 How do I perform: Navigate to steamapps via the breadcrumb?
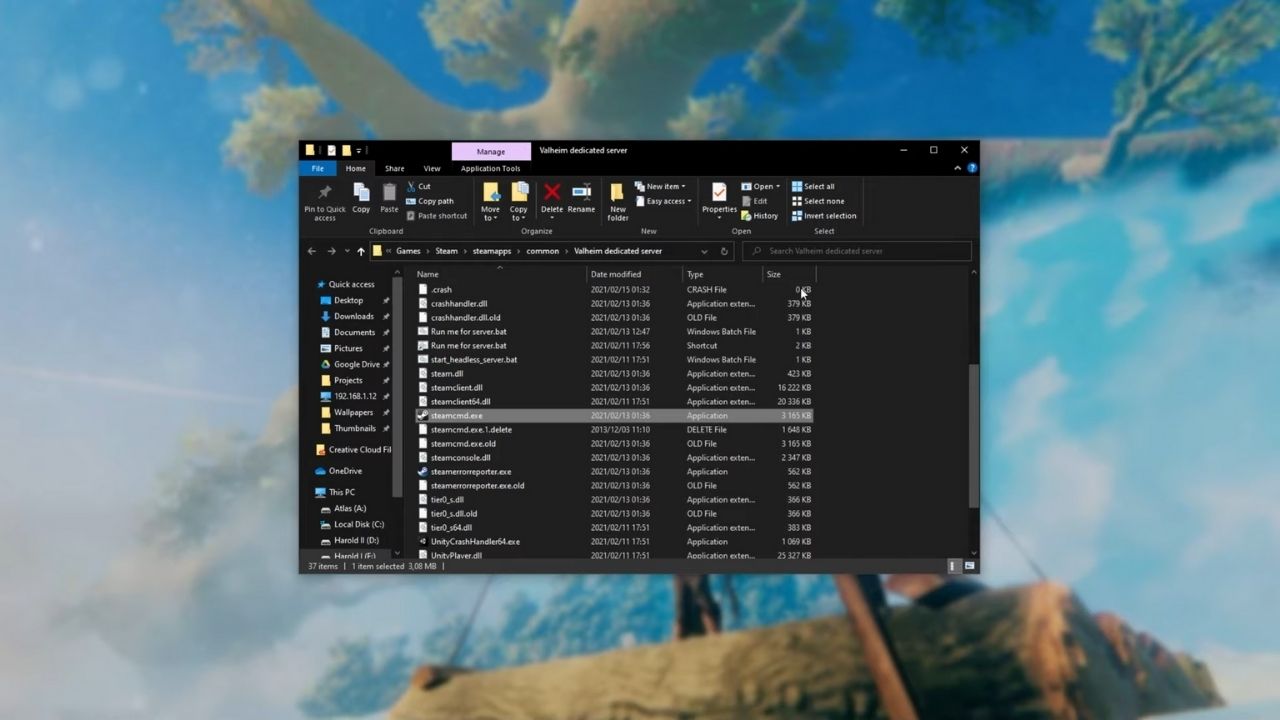491,251
